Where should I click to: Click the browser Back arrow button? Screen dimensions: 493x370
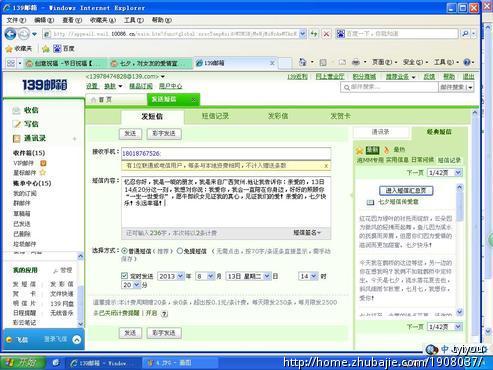coord(10,34)
